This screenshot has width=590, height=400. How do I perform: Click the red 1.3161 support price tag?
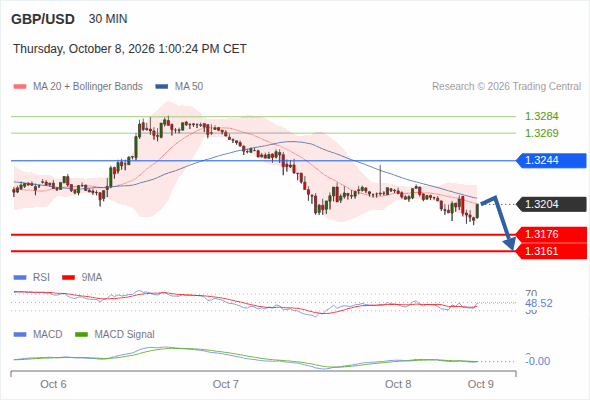click(552, 251)
